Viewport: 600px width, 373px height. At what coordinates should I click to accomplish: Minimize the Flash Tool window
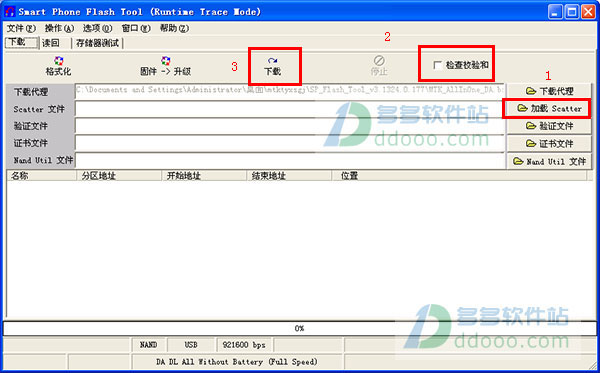click(x=555, y=12)
